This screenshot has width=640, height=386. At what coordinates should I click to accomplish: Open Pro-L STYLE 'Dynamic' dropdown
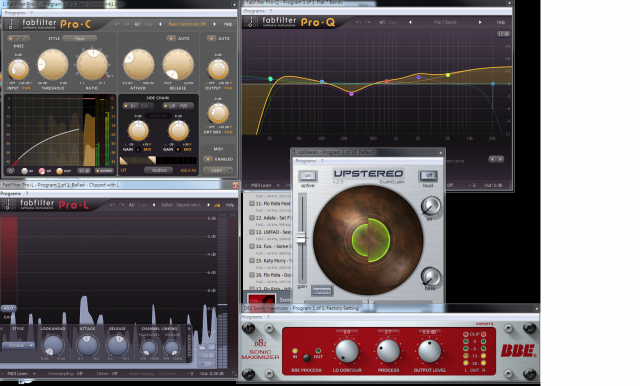click(x=18, y=345)
